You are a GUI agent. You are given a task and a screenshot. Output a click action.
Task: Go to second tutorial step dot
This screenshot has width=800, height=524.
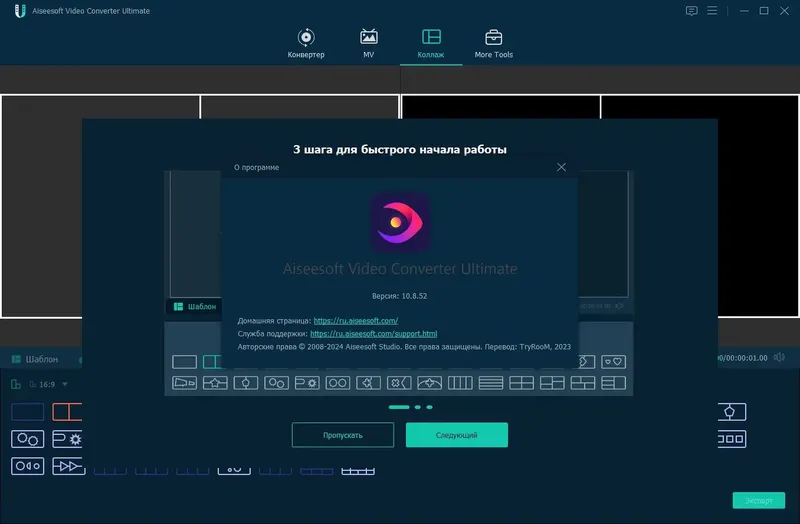417,407
